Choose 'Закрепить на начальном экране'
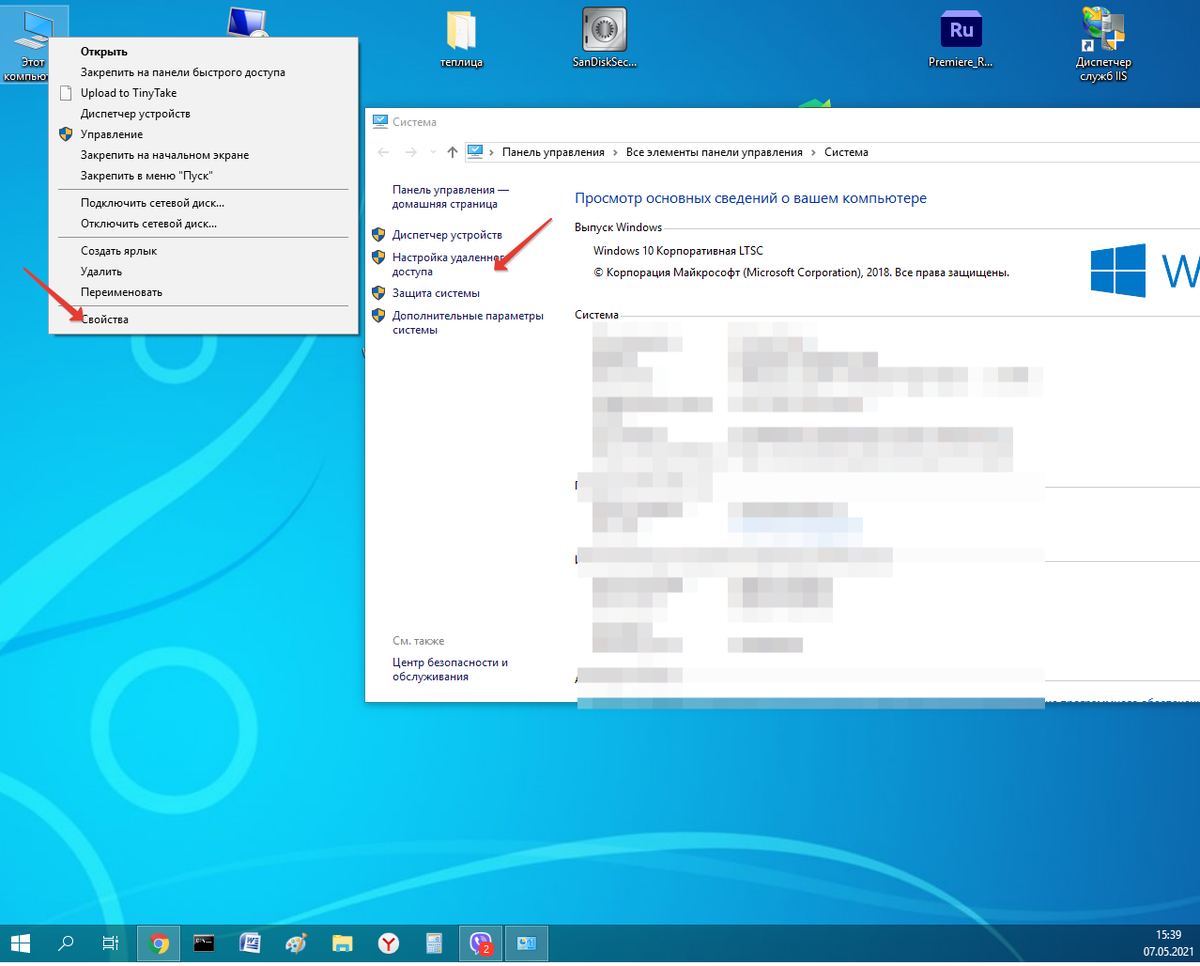The image size is (1200, 966). [203, 155]
